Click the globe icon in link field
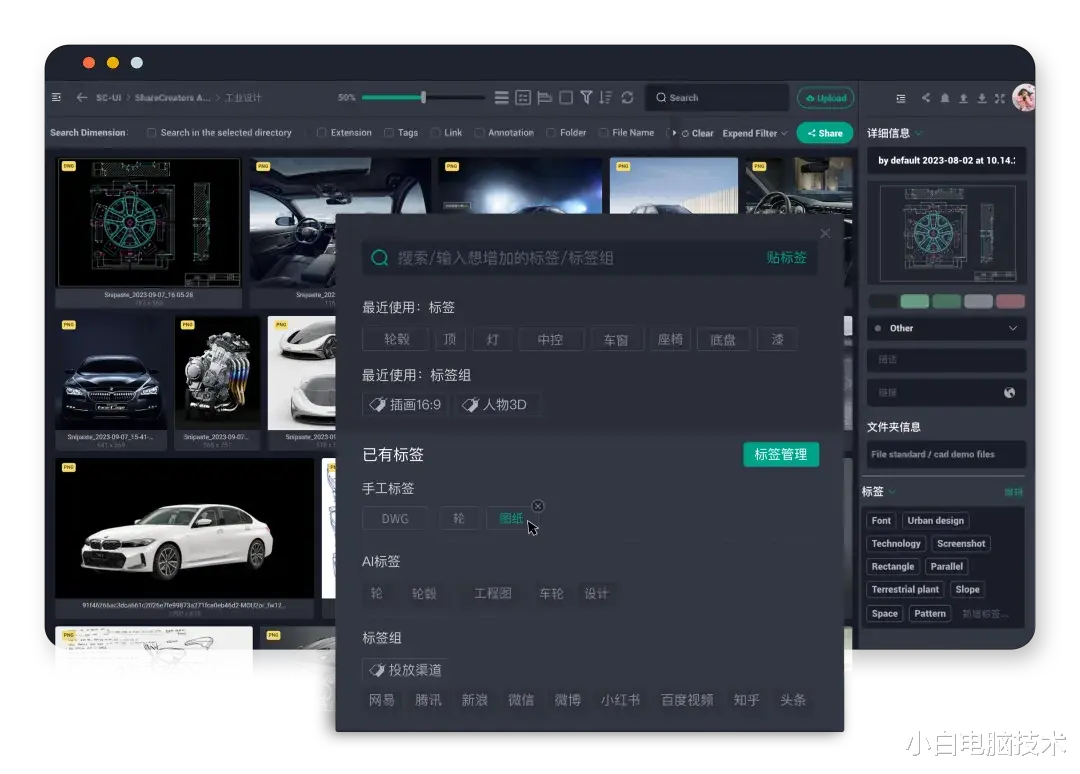Viewport: 1080px width, 774px height. (x=1010, y=393)
